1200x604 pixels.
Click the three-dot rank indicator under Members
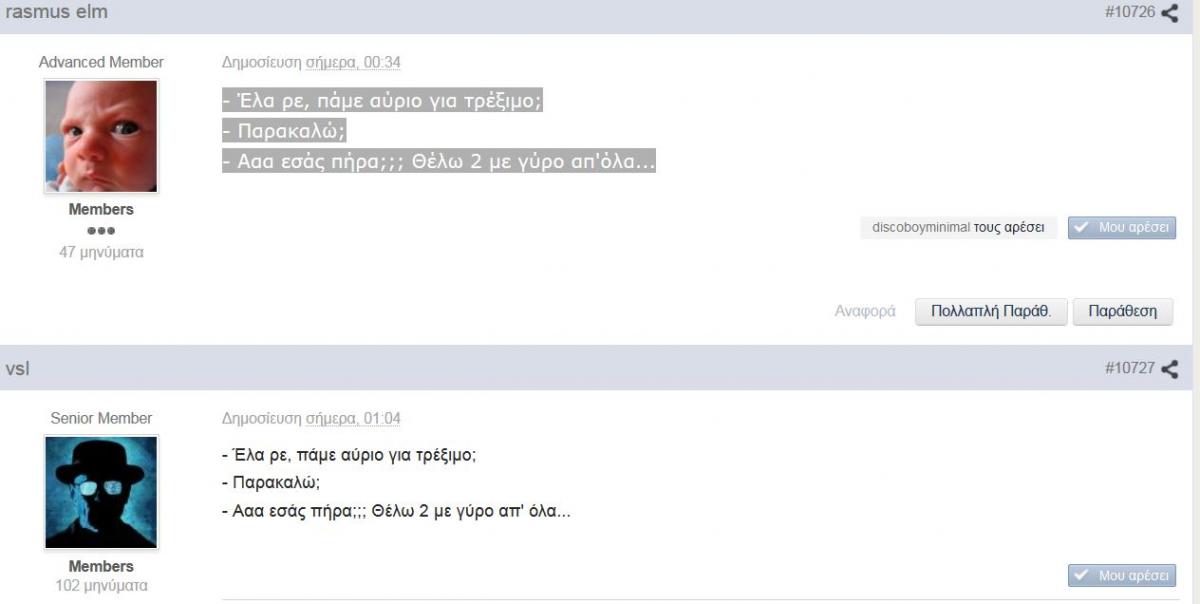101,231
